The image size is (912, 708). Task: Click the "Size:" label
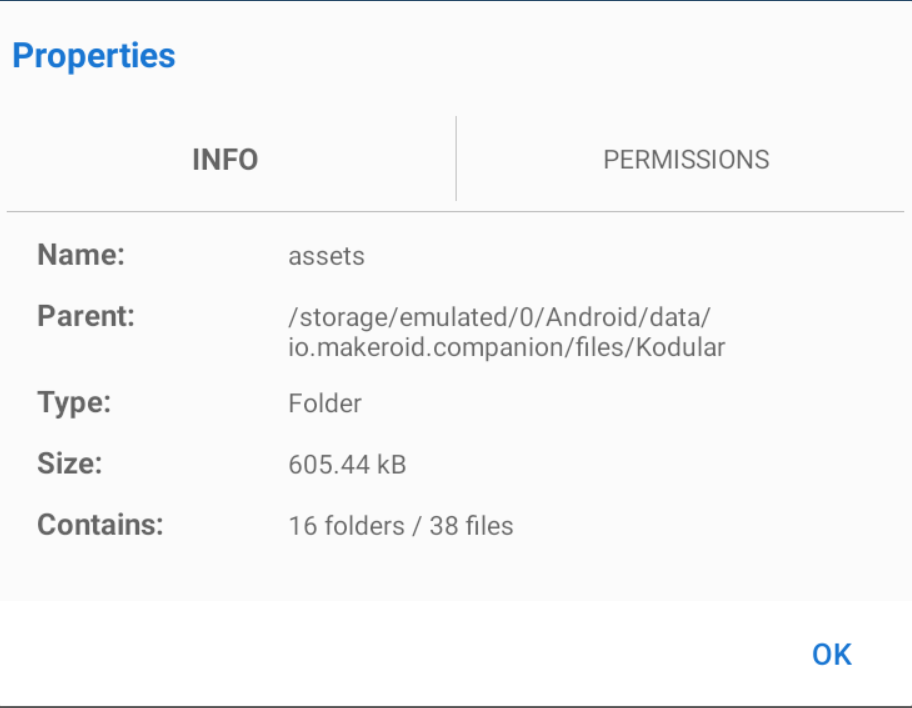tap(70, 464)
